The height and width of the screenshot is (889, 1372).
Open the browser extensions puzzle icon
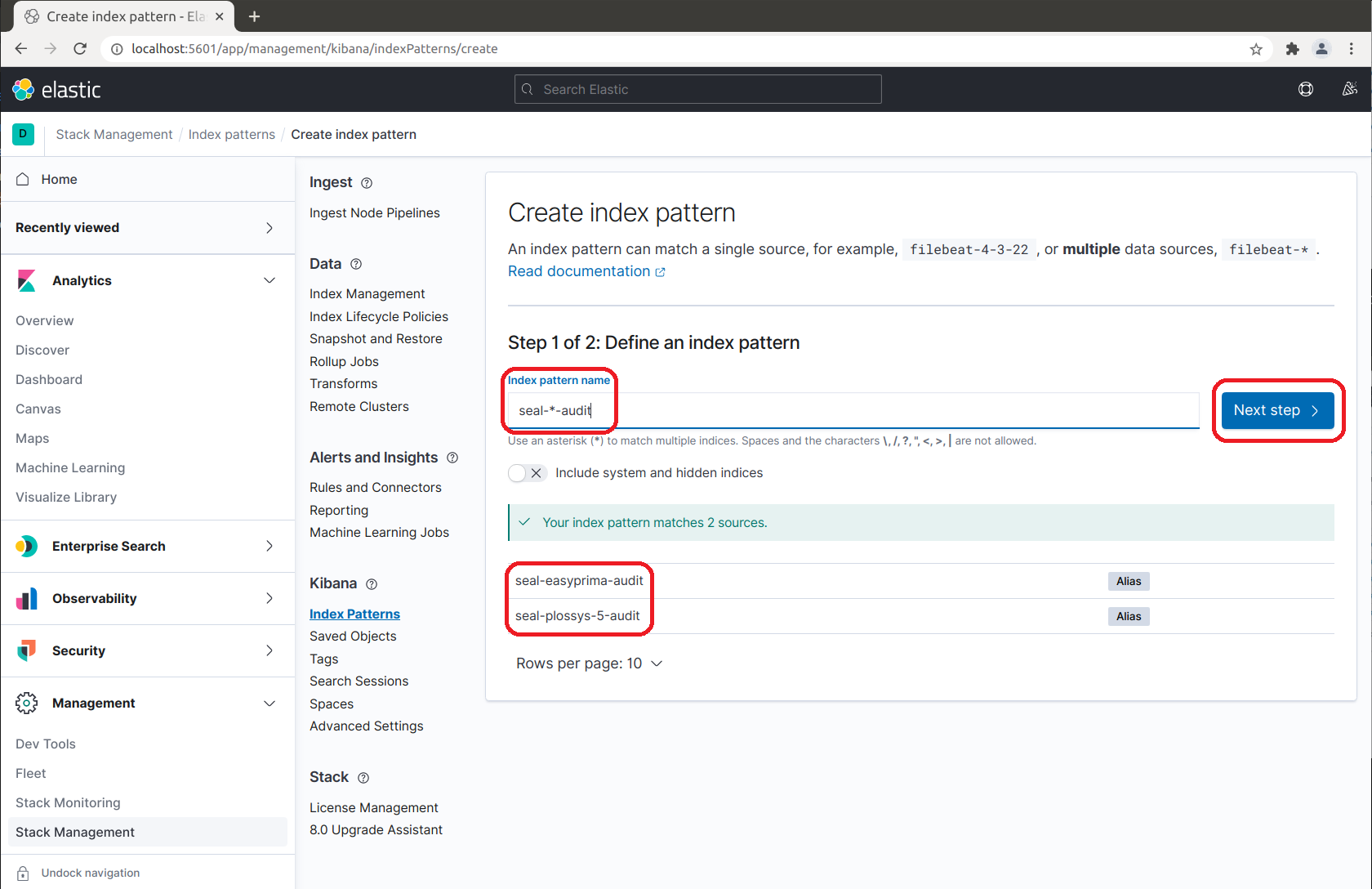coord(1292,49)
